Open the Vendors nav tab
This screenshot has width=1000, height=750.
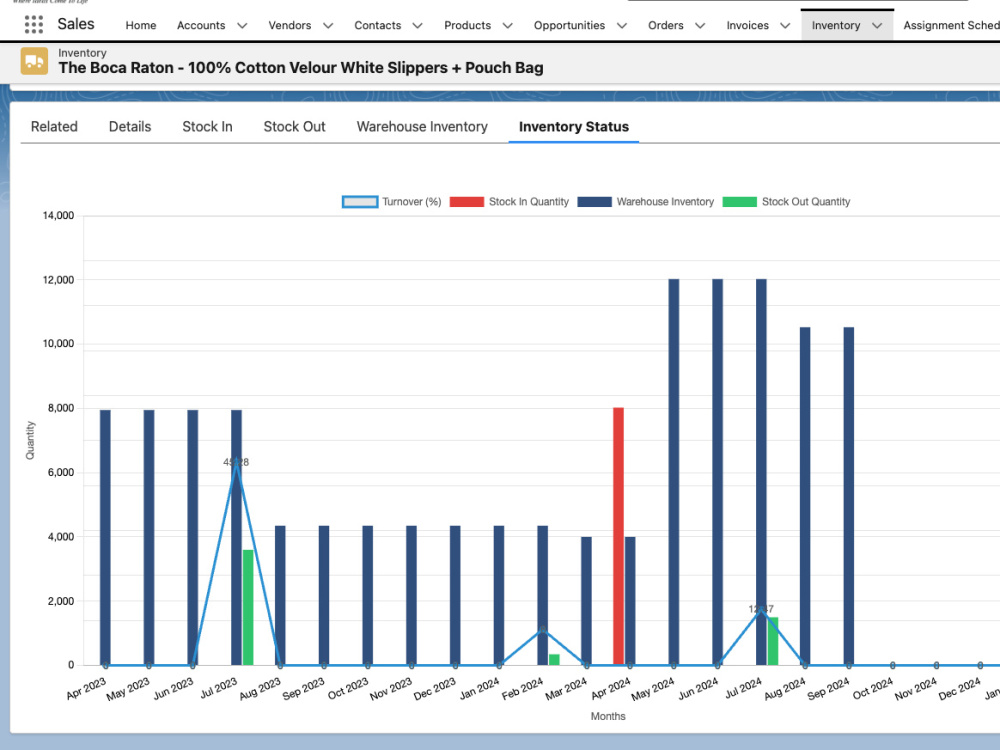point(290,26)
